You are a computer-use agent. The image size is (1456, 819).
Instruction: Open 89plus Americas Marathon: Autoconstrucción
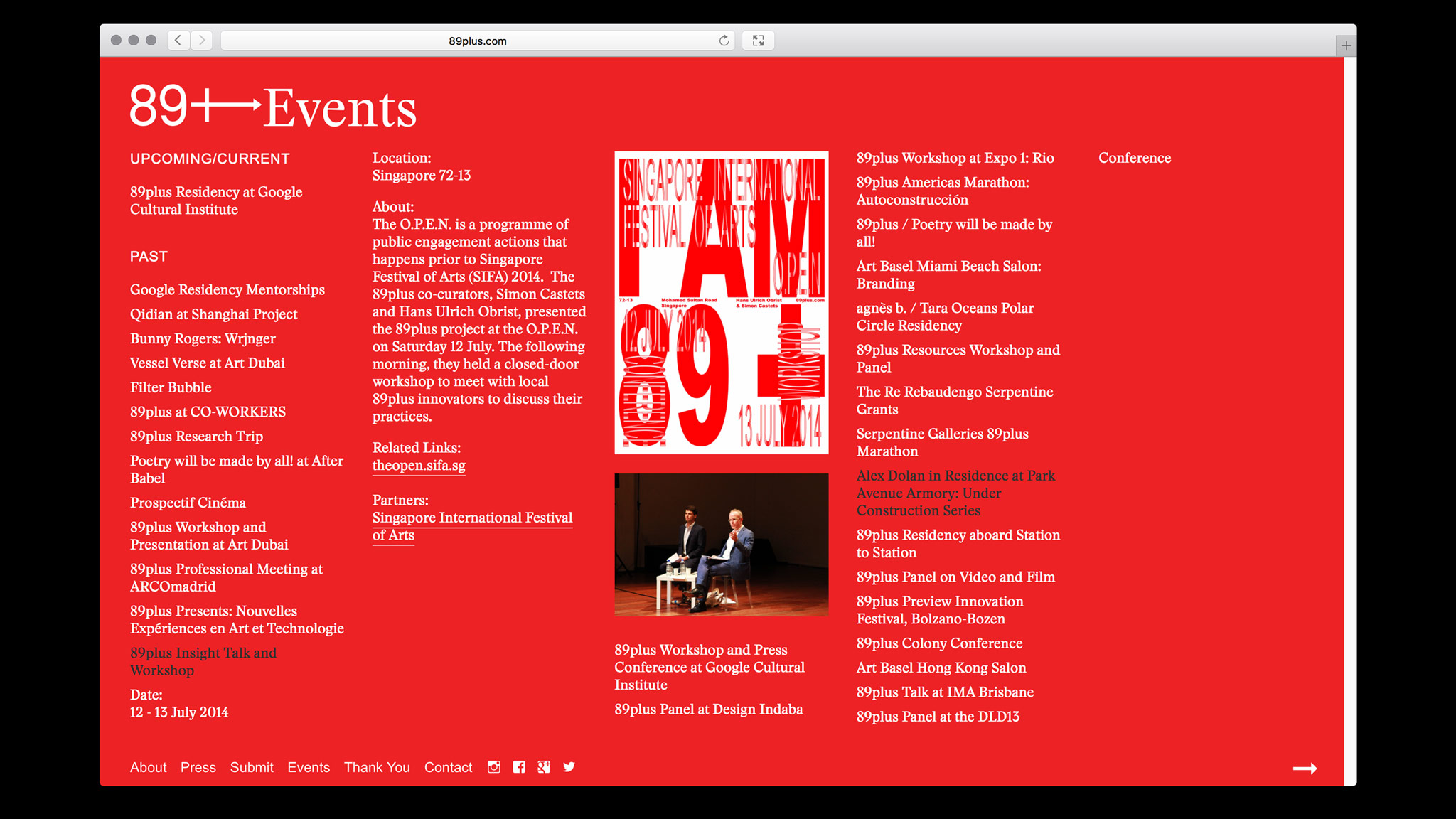tap(943, 191)
